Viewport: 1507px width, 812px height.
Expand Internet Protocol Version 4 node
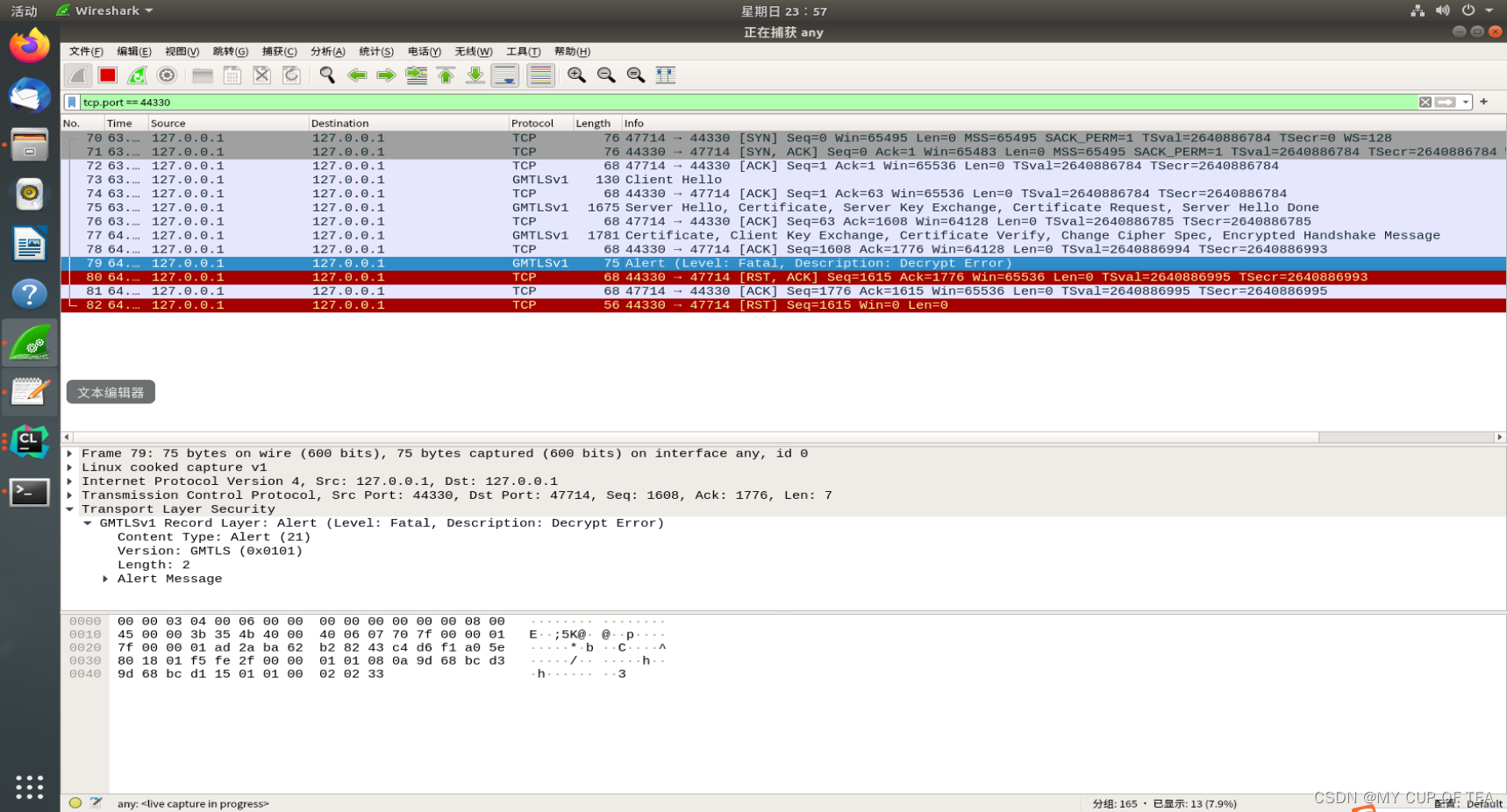point(70,481)
